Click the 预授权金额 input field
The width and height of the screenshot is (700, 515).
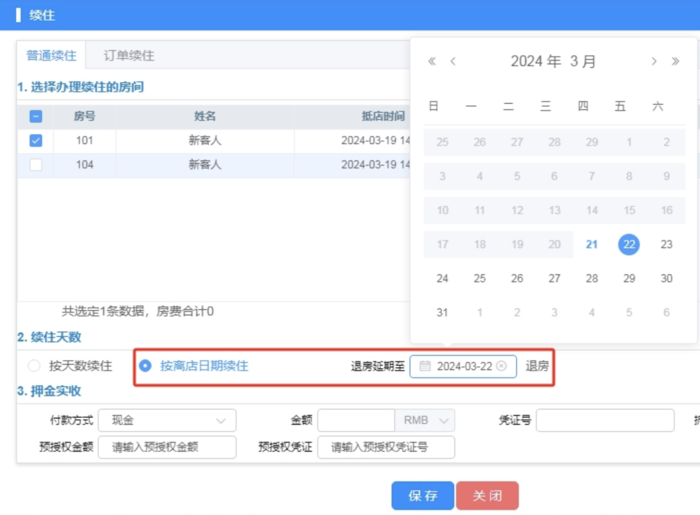tap(167, 447)
